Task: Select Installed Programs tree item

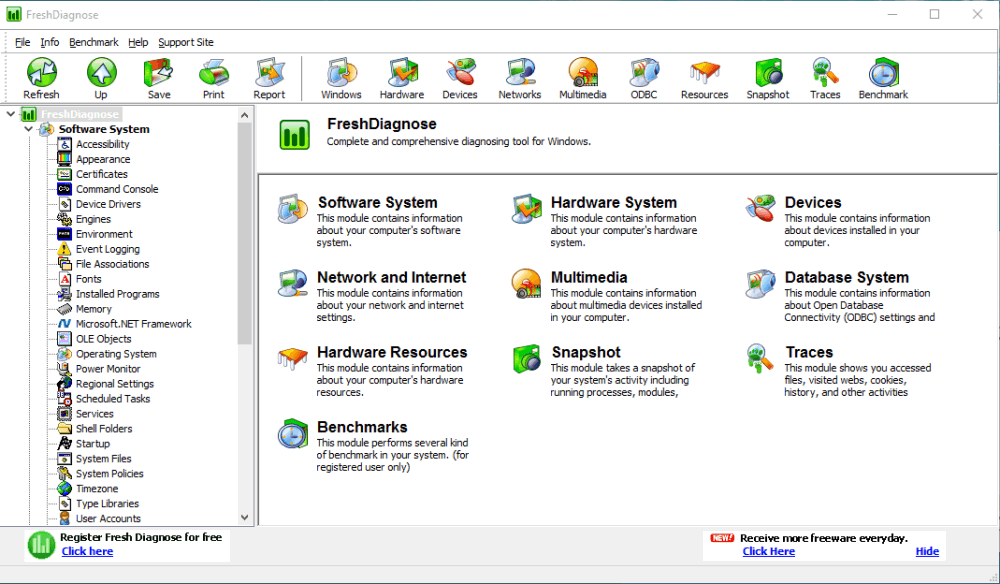Action: click(x=117, y=294)
